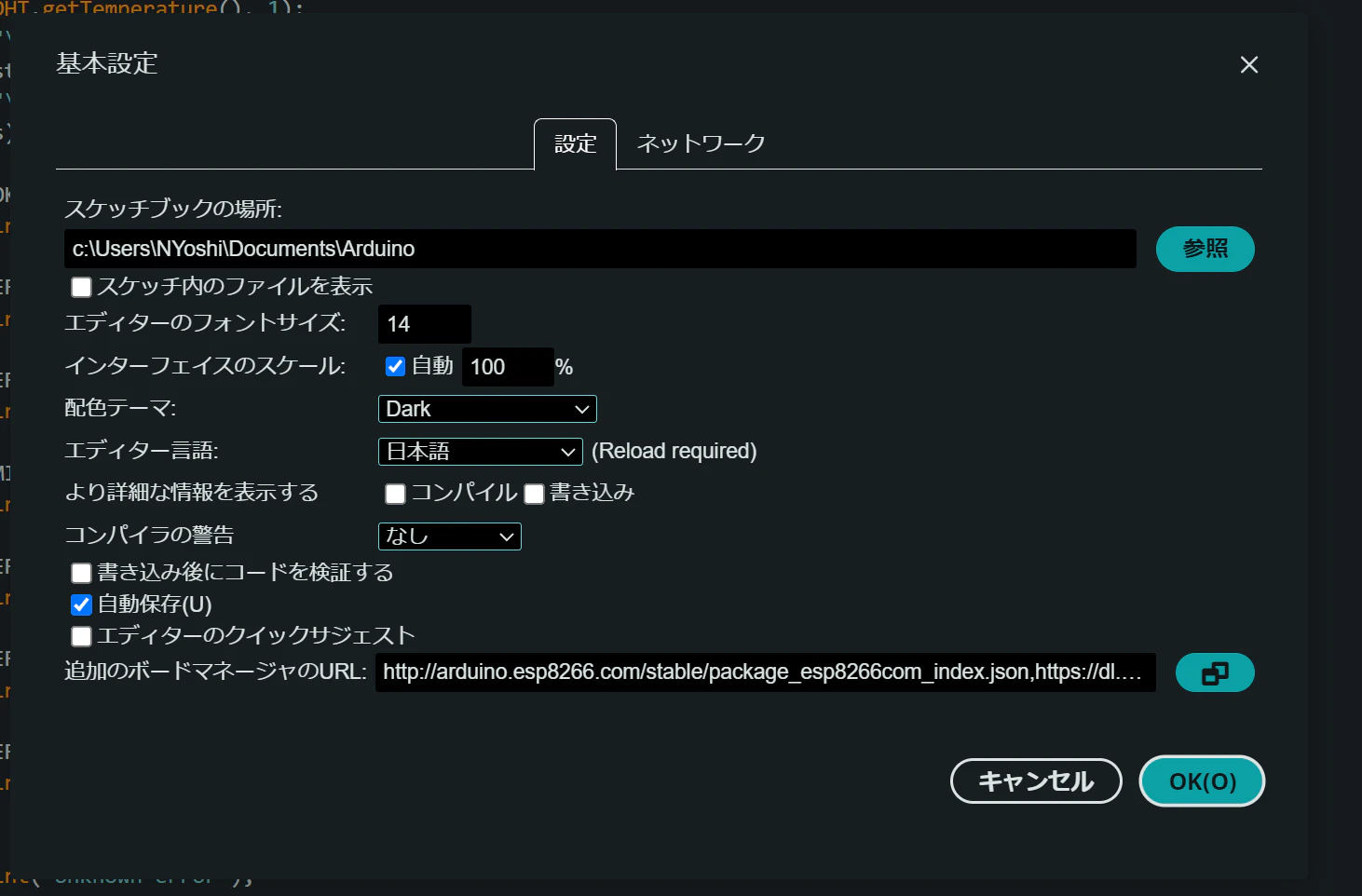Open the コンパイラの警告 なし dropdown
Screen dimensions: 1362x896
450,536
